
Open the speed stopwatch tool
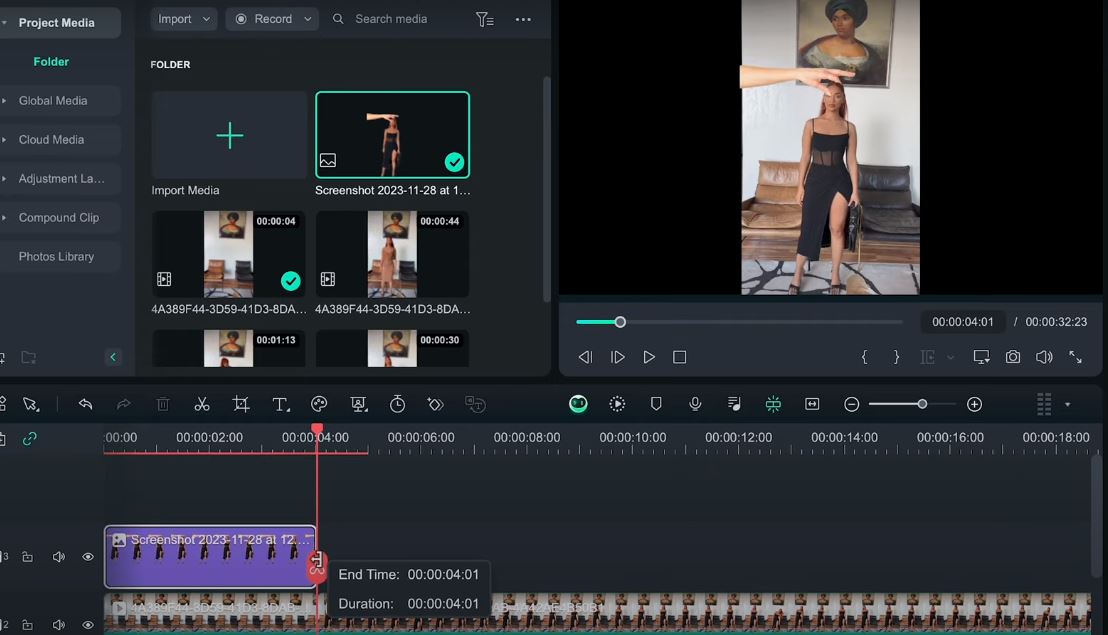coord(397,404)
